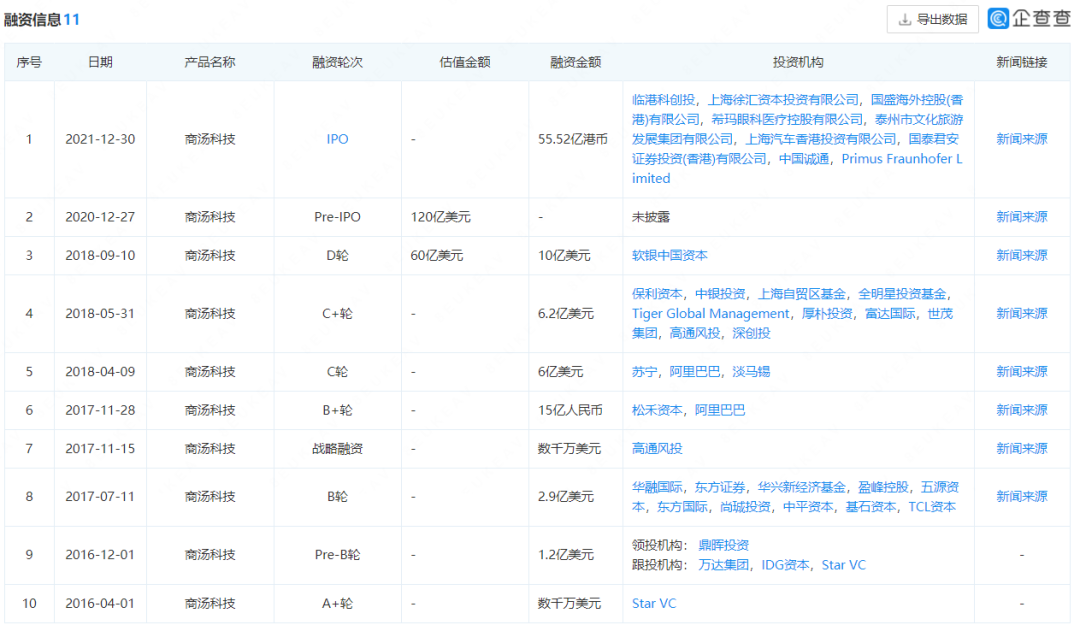Click investor 华融国际
The width and height of the screenshot is (1080, 631).
pos(657,488)
